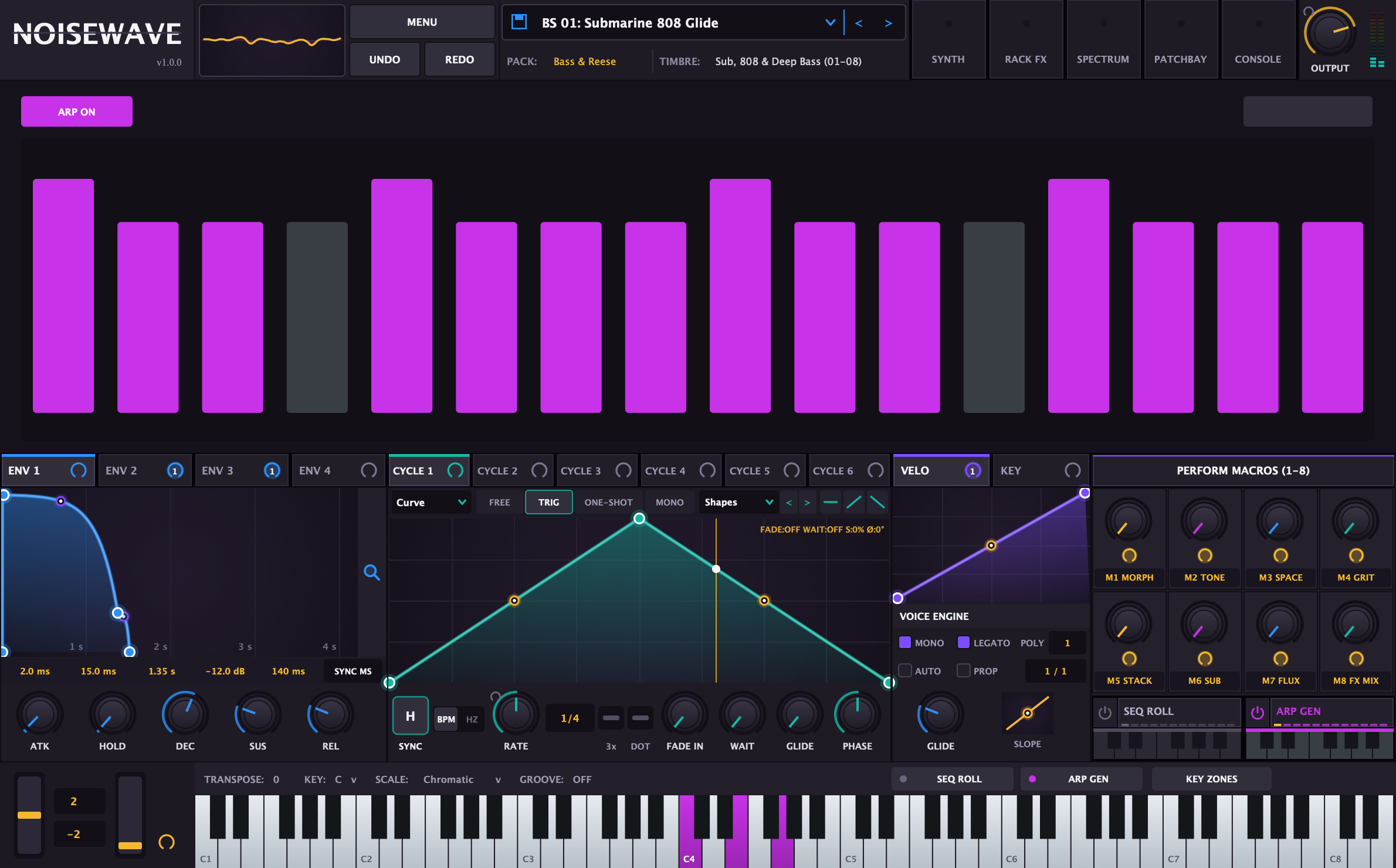Image resolution: width=1396 pixels, height=868 pixels.
Task: Click the envelope zoom magnifier icon
Action: (x=372, y=572)
